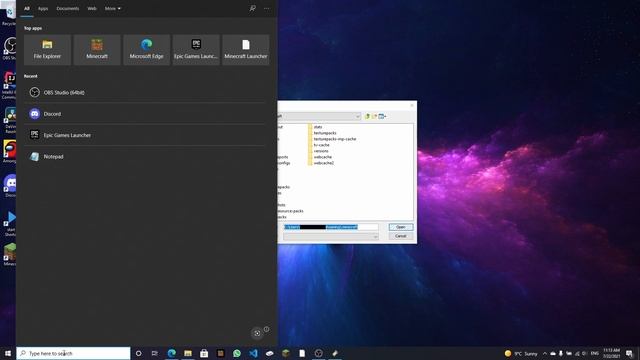
Task: Launch Epic Games Launcher tile in Top apps
Action: pyautogui.click(x=196, y=50)
